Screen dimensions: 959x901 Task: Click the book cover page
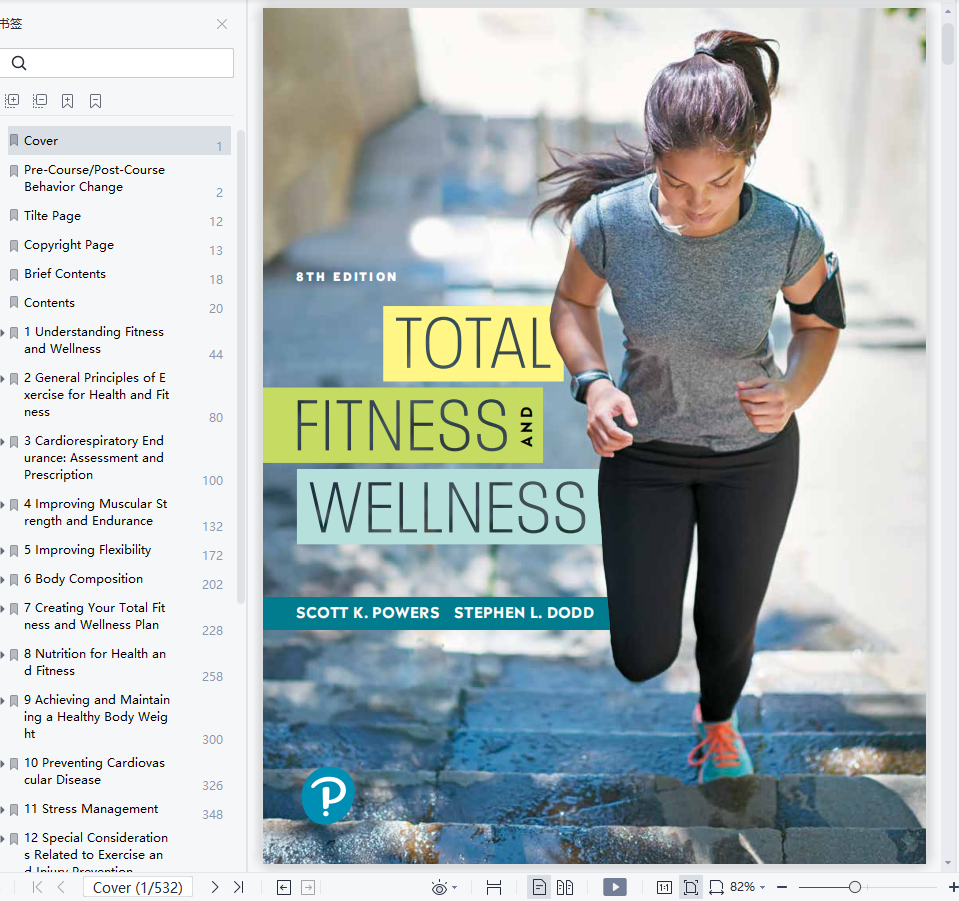(x=594, y=436)
